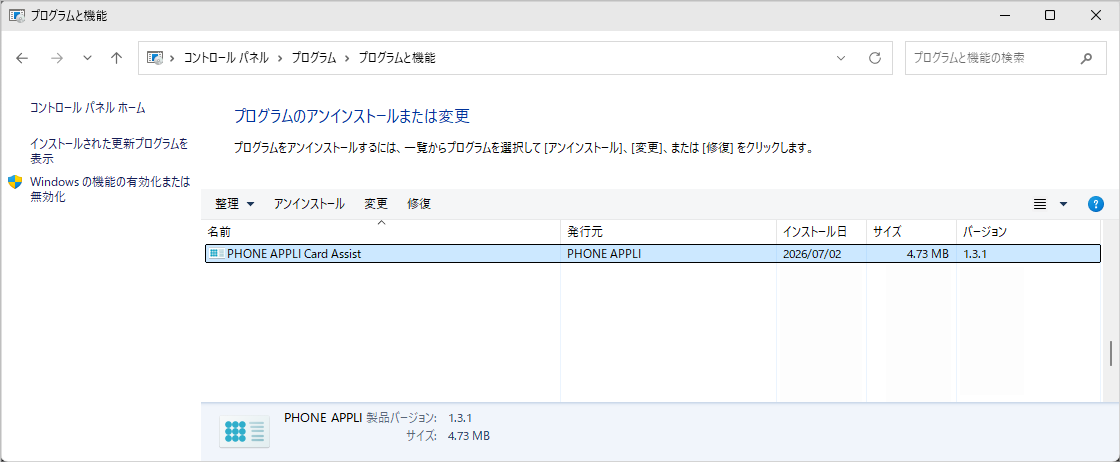
Task: Go back with the left arrow
Action: tap(22, 59)
